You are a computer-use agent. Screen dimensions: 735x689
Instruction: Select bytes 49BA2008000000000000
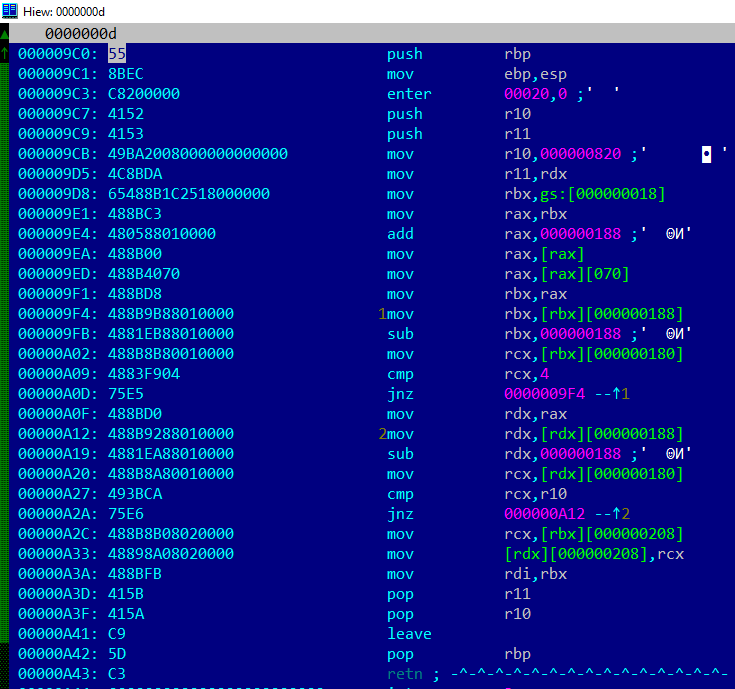(198, 154)
